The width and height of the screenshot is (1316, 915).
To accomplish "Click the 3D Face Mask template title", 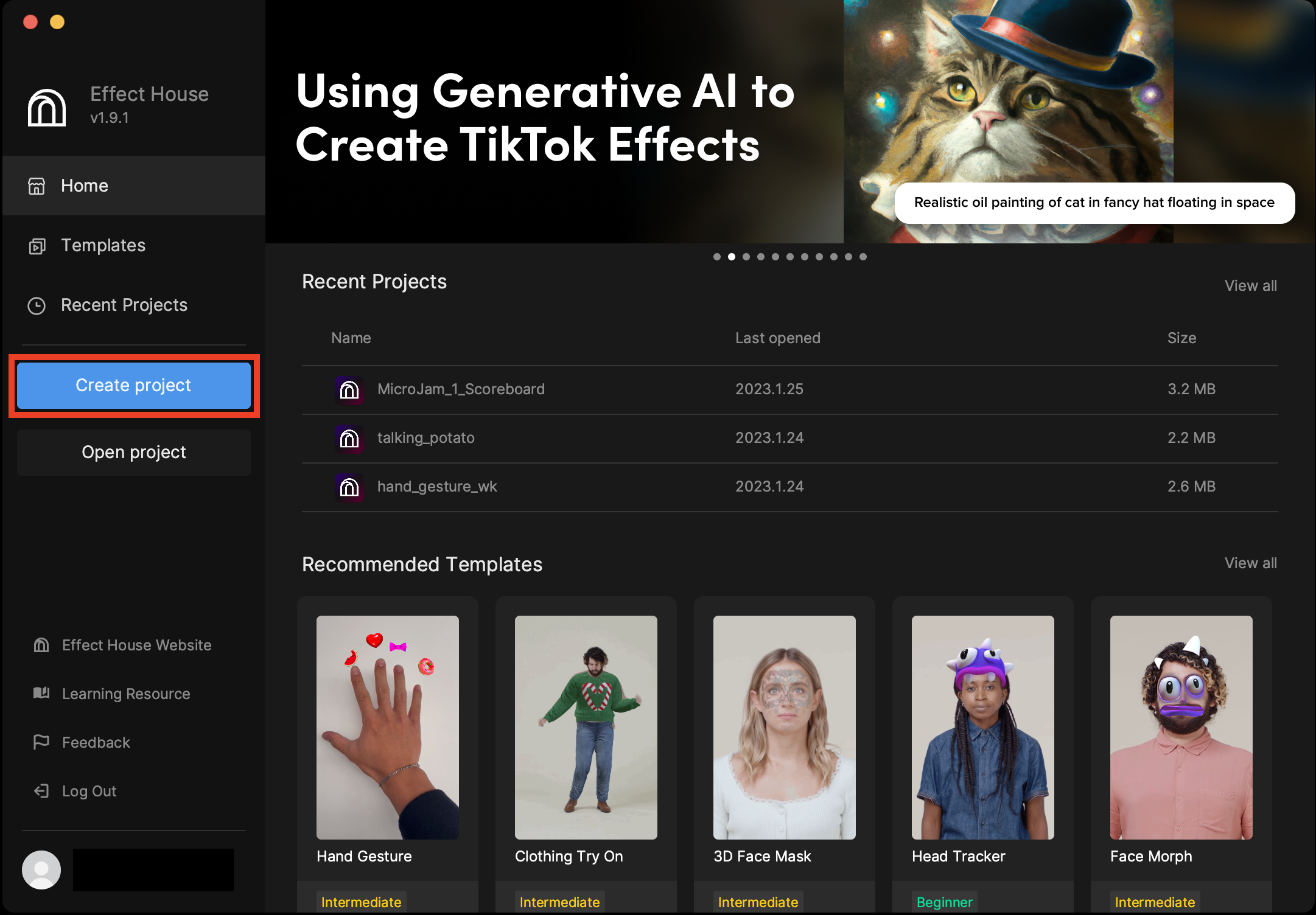I will click(762, 857).
